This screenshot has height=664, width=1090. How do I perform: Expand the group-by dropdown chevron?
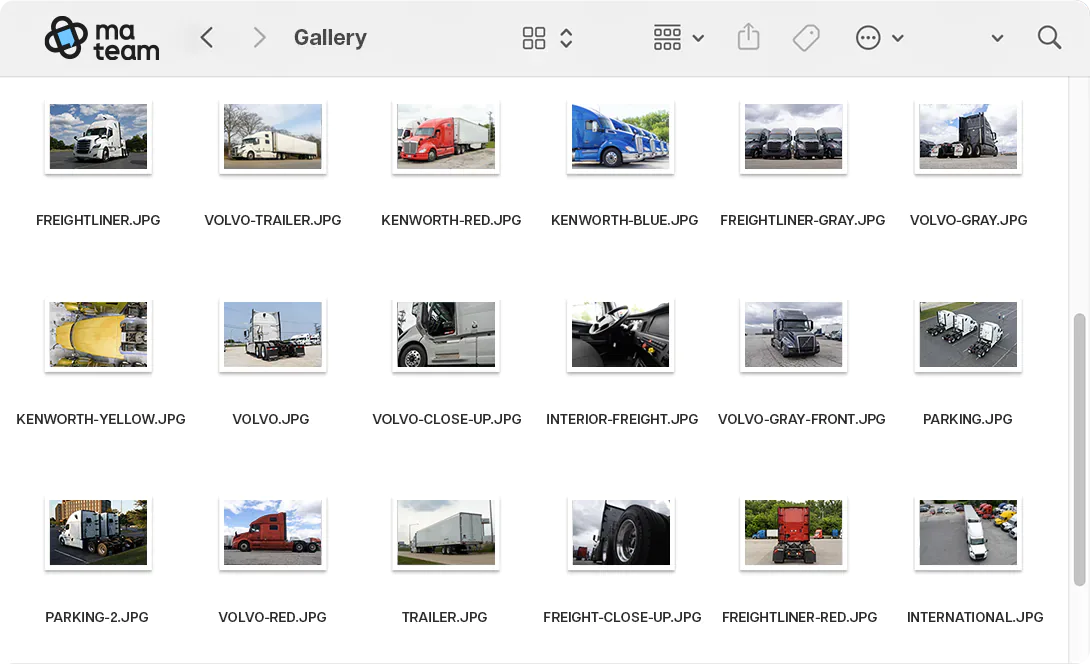698,39
